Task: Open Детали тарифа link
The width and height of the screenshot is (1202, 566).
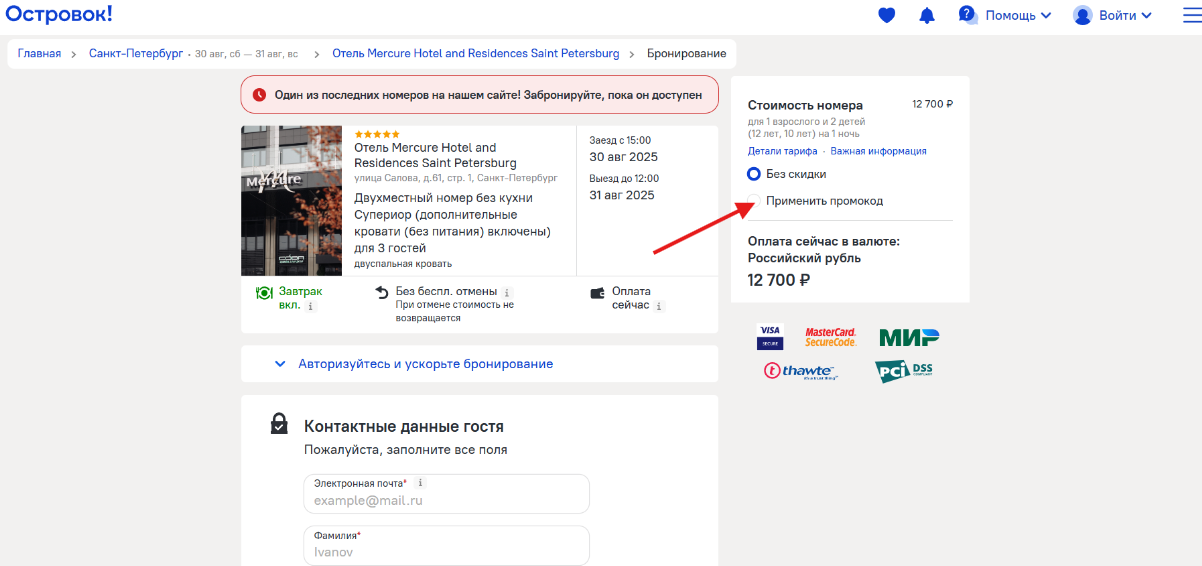Action: [783, 151]
